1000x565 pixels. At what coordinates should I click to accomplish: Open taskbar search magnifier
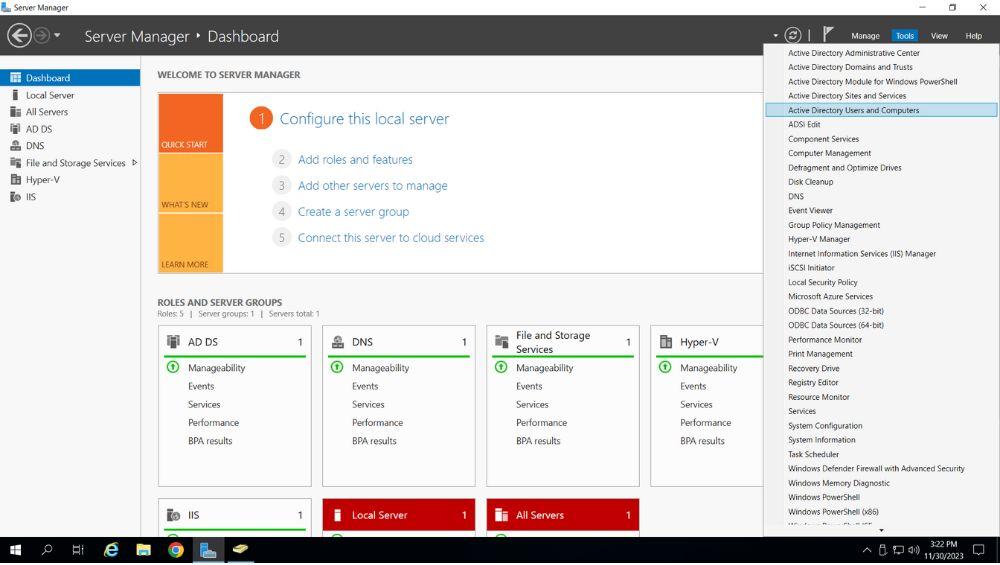click(47, 550)
